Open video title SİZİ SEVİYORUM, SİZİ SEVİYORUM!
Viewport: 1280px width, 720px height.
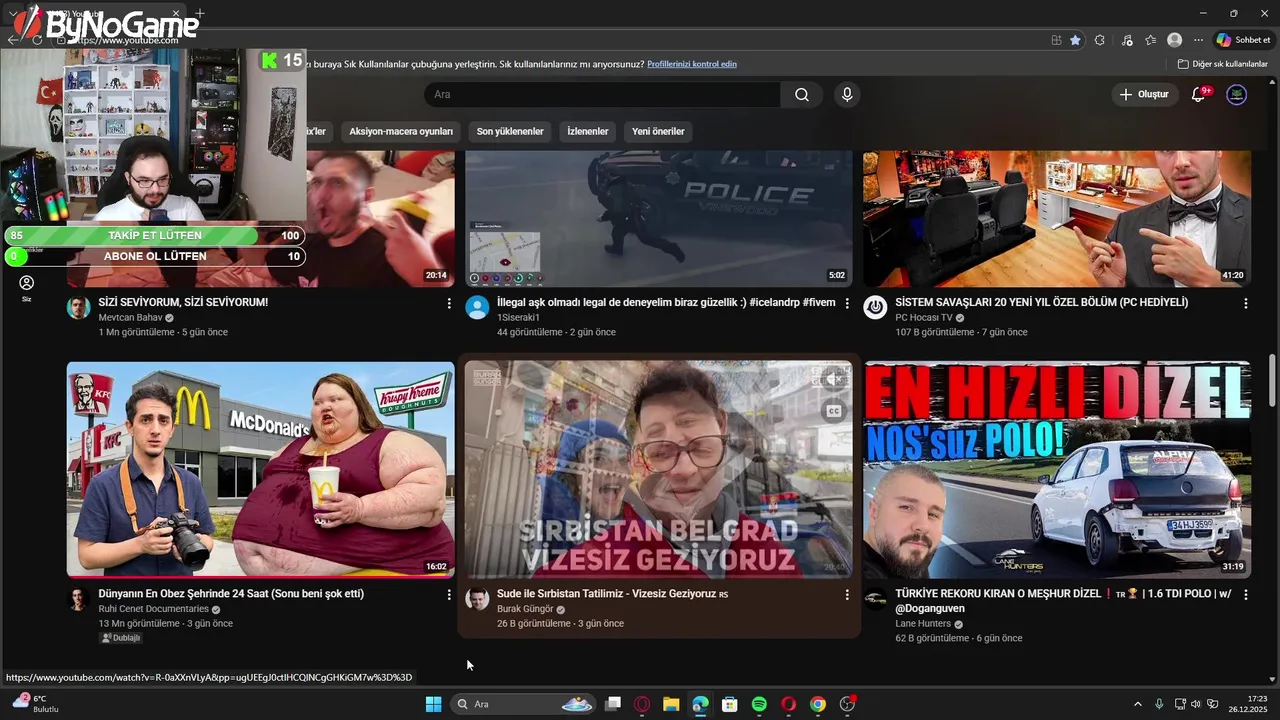click(x=183, y=302)
